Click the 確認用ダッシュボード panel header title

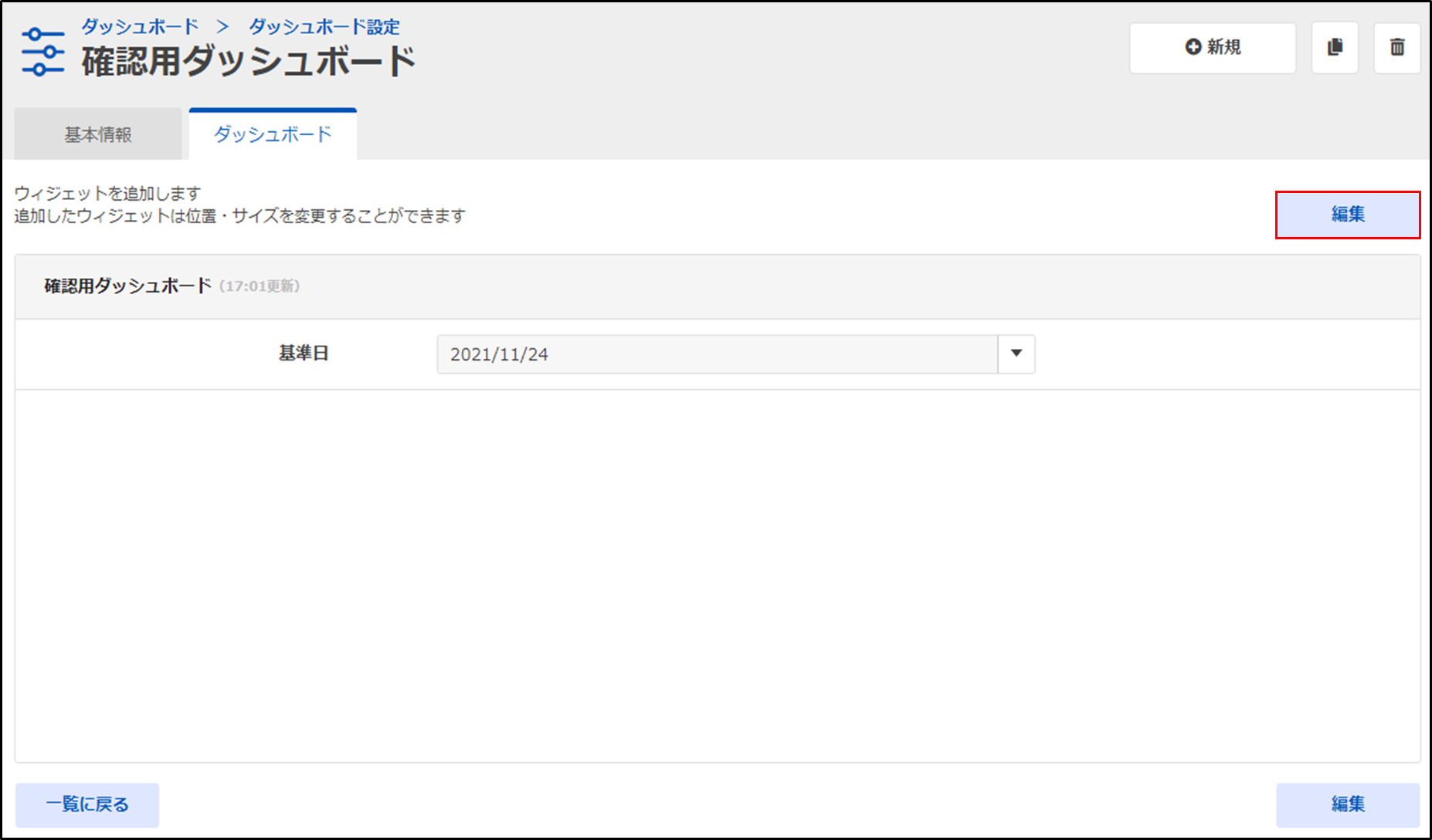[x=127, y=286]
